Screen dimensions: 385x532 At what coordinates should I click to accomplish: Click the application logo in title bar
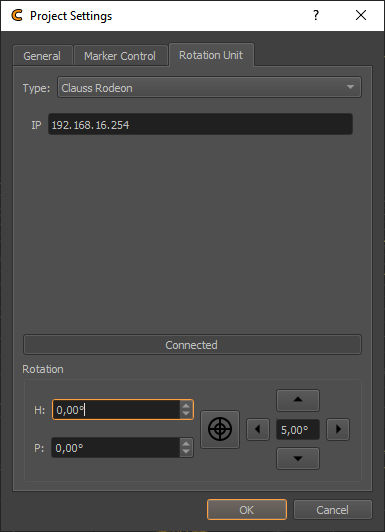pyautogui.click(x=17, y=16)
